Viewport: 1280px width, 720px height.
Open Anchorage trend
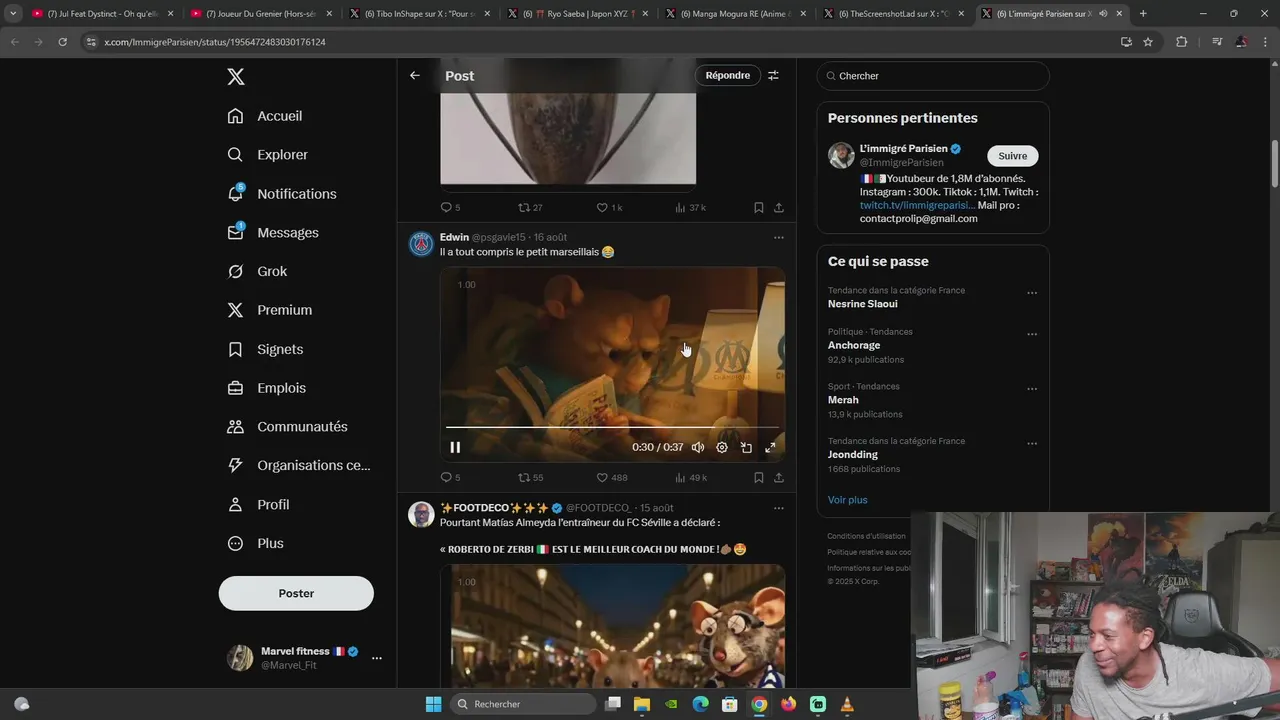(854, 345)
